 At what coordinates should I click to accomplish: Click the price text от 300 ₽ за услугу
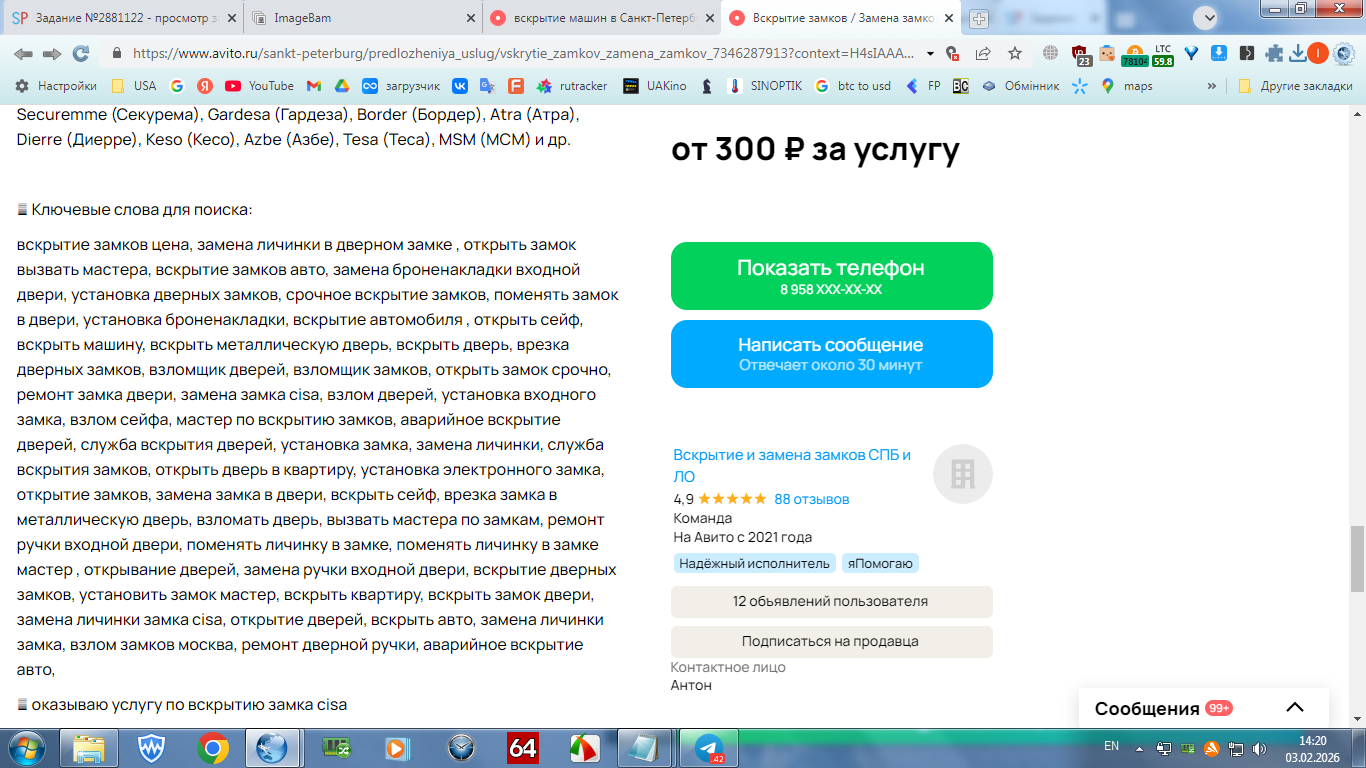[815, 149]
